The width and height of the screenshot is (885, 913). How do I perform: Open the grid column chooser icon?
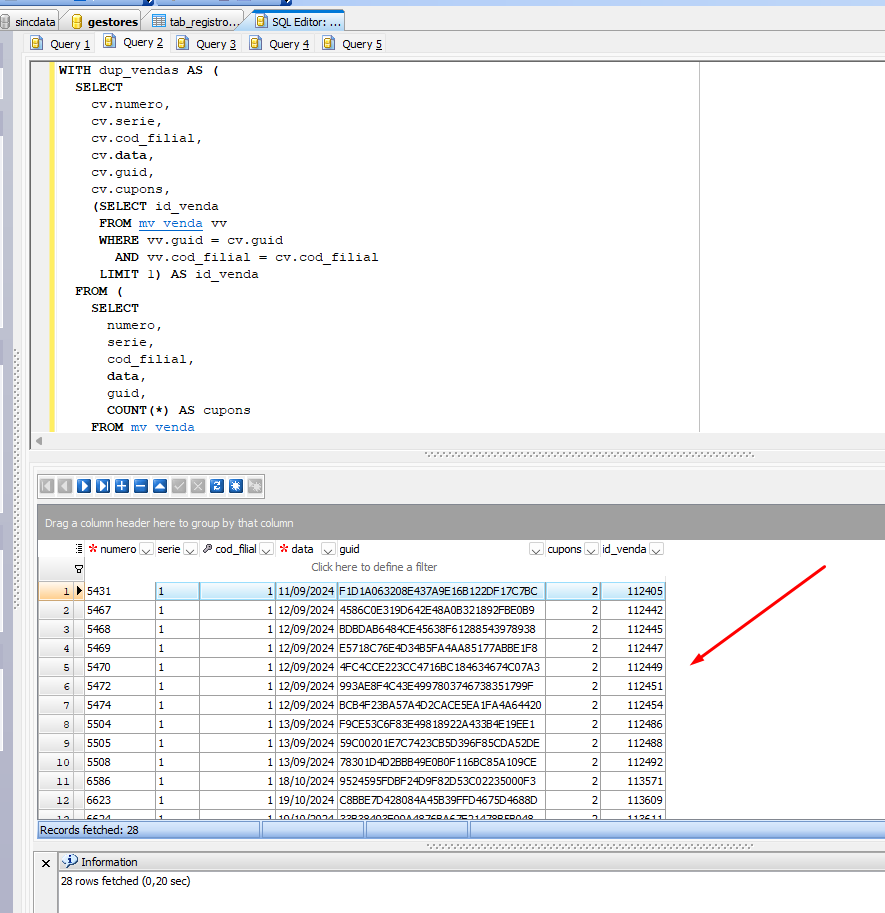pyautogui.click(x=79, y=549)
